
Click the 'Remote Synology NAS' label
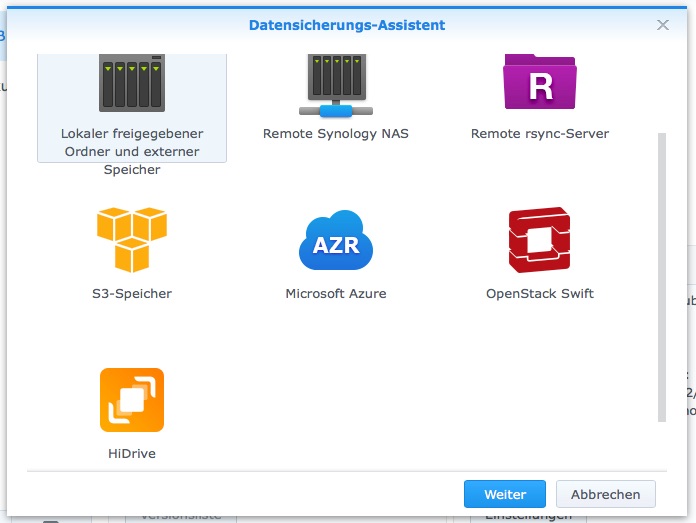tap(336, 134)
